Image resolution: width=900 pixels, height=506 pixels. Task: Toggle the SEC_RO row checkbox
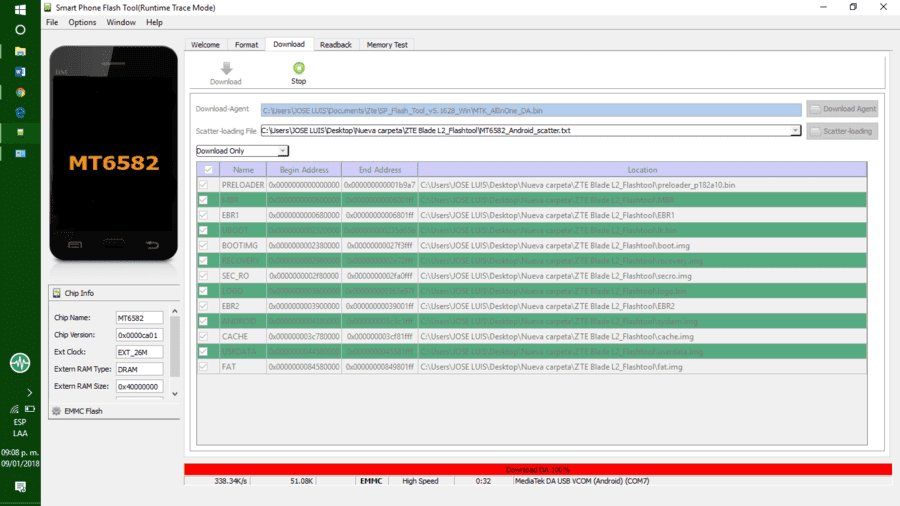[x=203, y=276]
